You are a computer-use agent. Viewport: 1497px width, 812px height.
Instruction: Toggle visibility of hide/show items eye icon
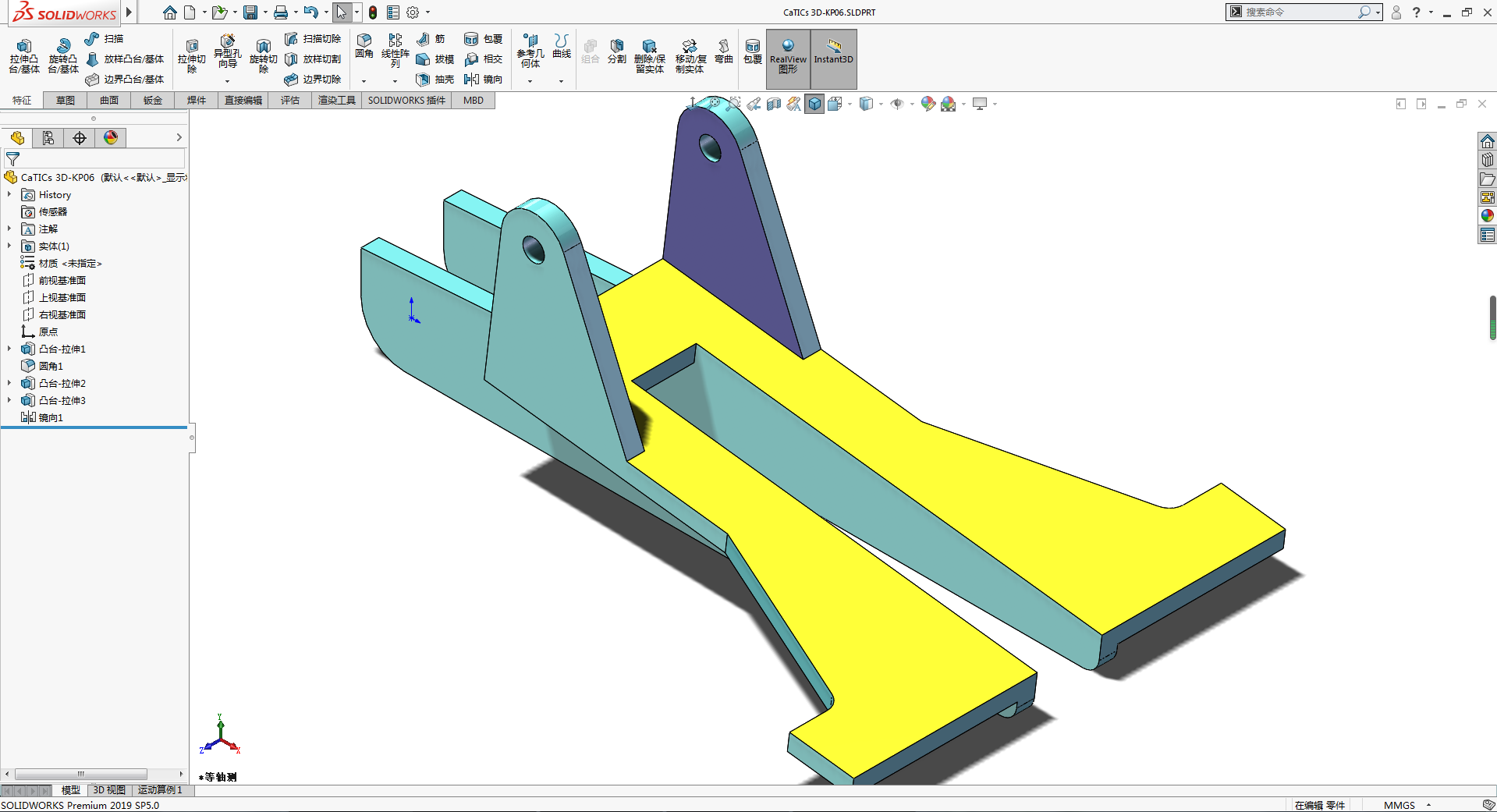[897, 103]
